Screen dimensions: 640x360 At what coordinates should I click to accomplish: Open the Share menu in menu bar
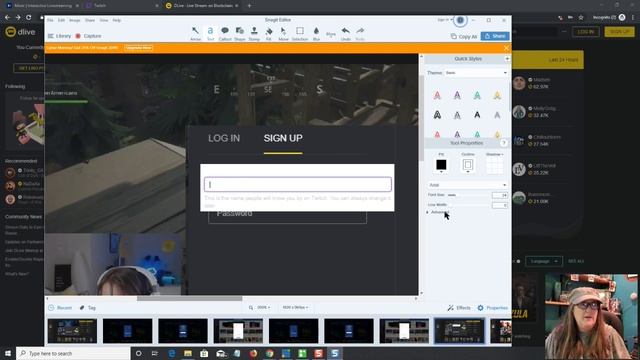tap(90, 20)
